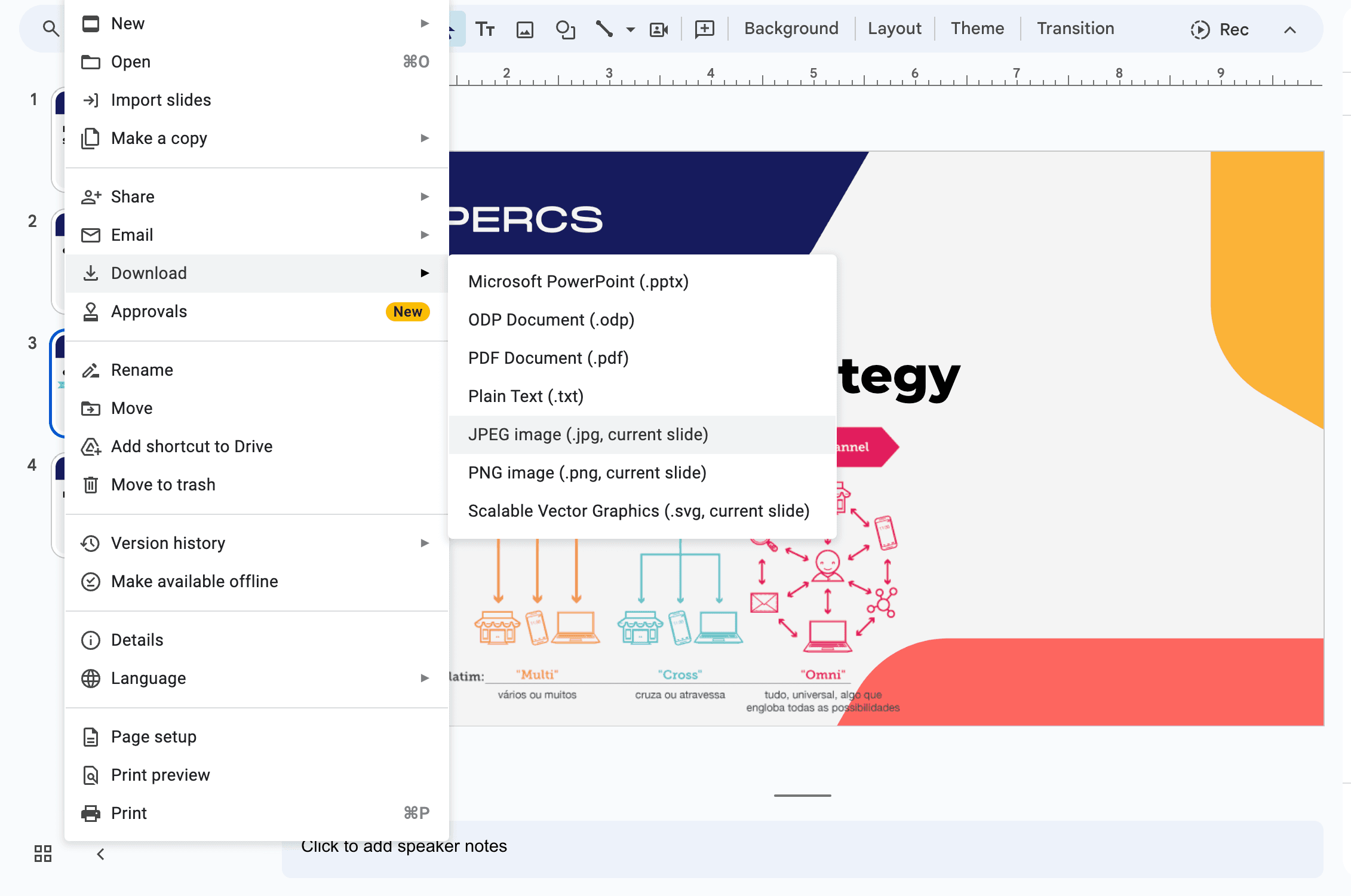Click the grid view icon at bottom left
The image size is (1351, 896).
43,854
